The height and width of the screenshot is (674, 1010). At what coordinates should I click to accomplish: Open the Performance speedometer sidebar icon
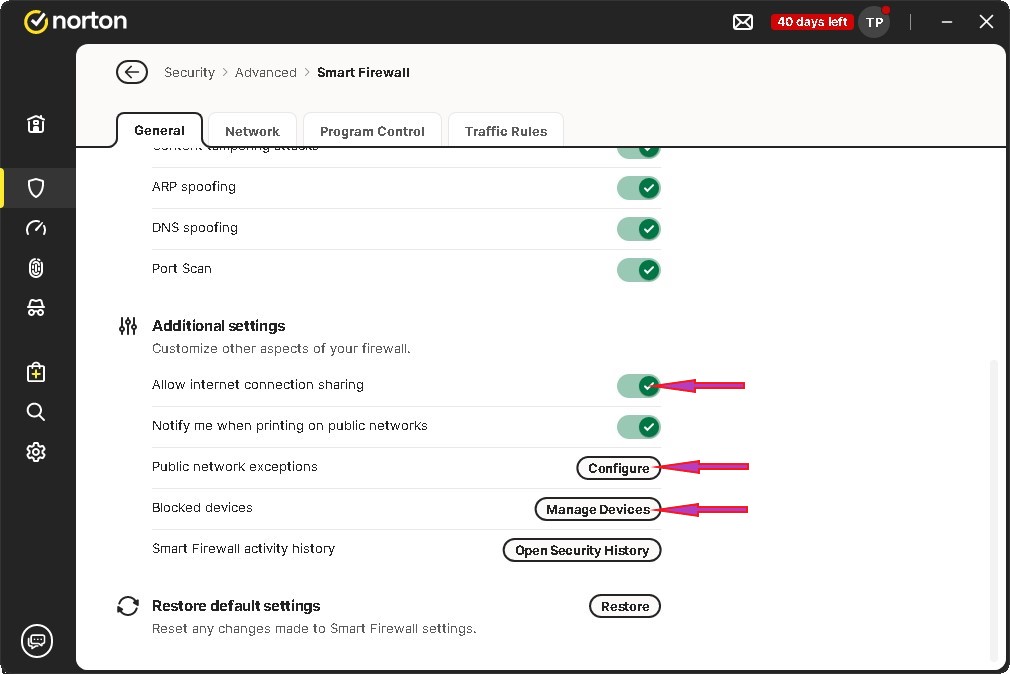(36, 228)
